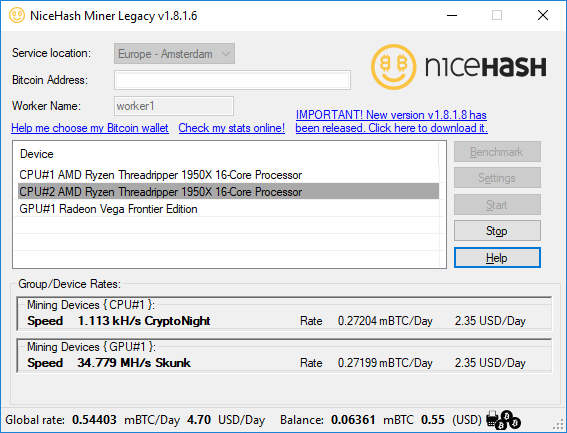The image size is (567, 433).
Task: Click the Bitcoin Address input field
Action: (x=233, y=80)
